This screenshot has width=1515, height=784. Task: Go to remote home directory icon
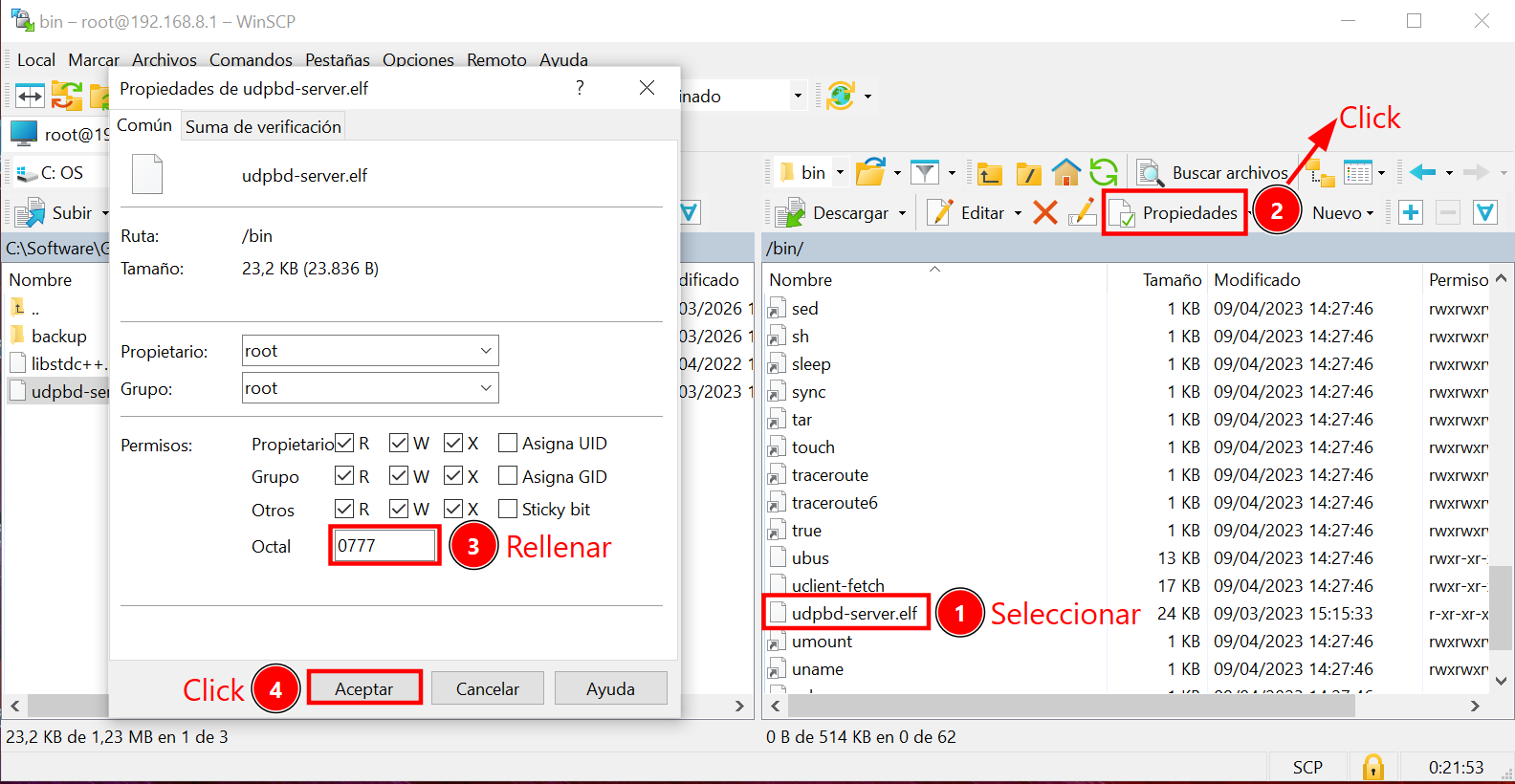1065,172
